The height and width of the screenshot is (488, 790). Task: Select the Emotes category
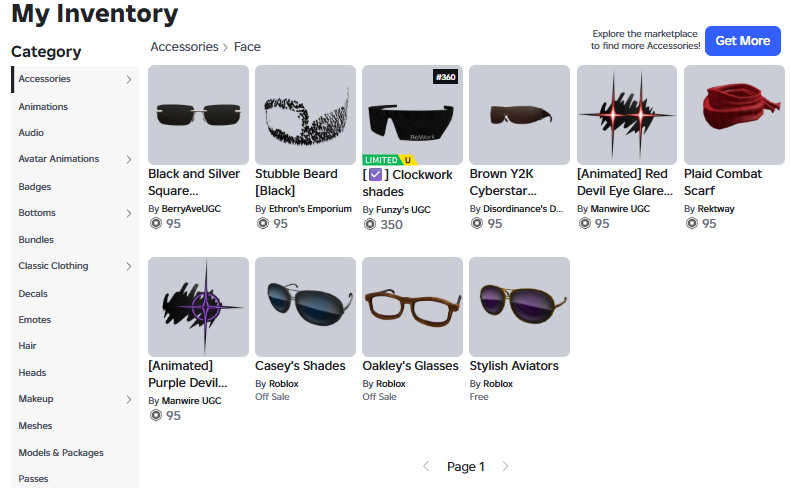[x=35, y=320]
